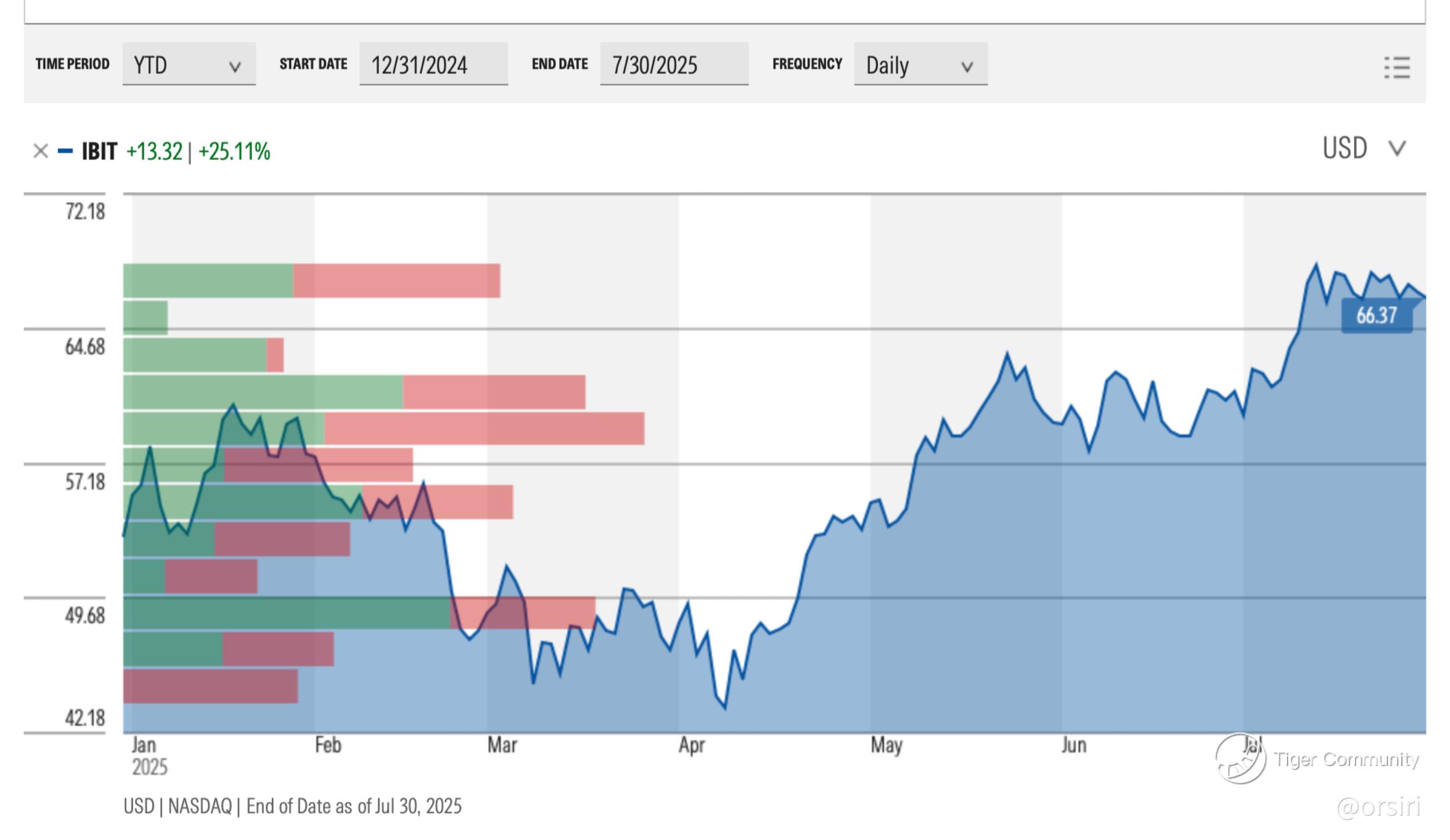Image resolution: width=1450 pixels, height=840 pixels.
Task: Click the 66.37 current price tag
Action: click(x=1376, y=315)
